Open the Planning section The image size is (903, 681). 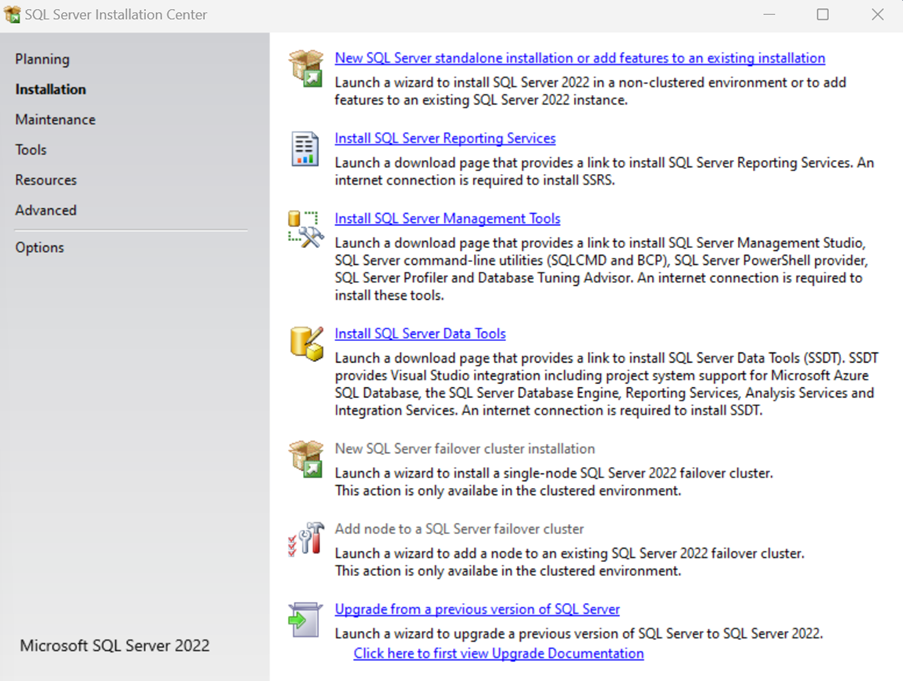[x=42, y=59]
